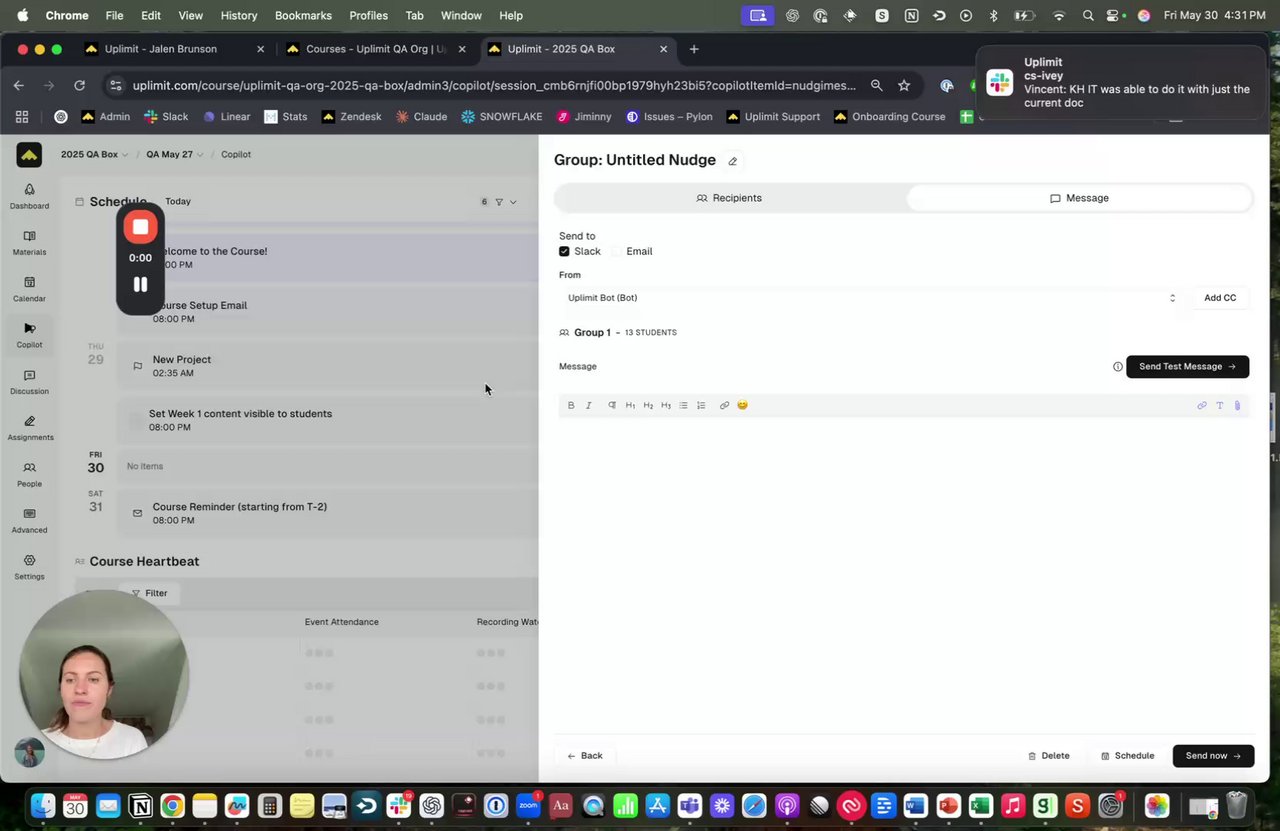This screenshot has width=1280, height=831.
Task: Pause the screen recording
Action: (x=140, y=284)
